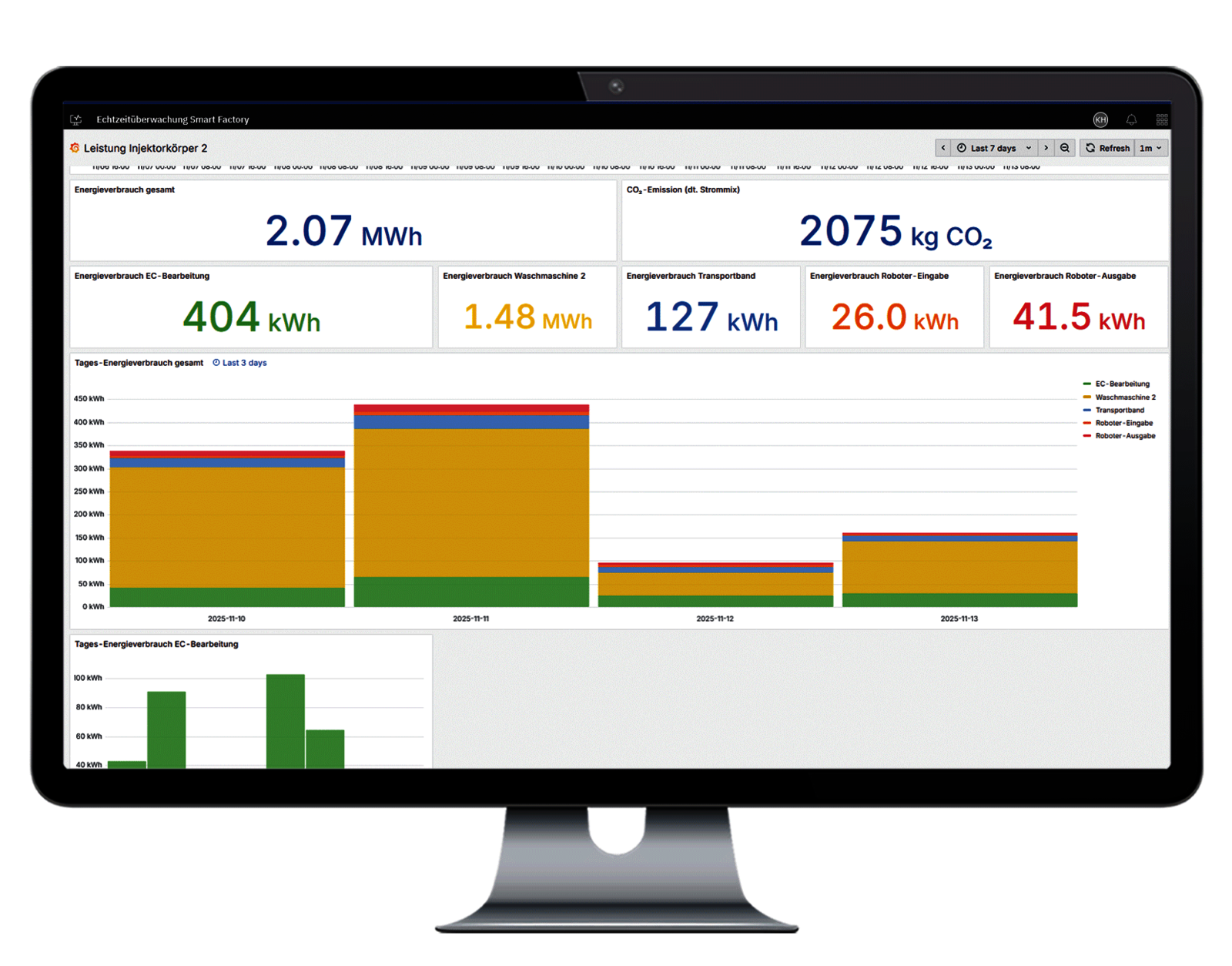Toggle EC-Bearbeitung series in legend
This screenshot has width=1232, height=966.
pos(1122,384)
